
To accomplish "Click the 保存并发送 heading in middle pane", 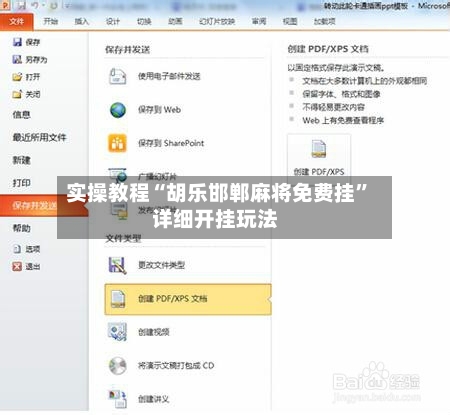I will coord(127,50).
